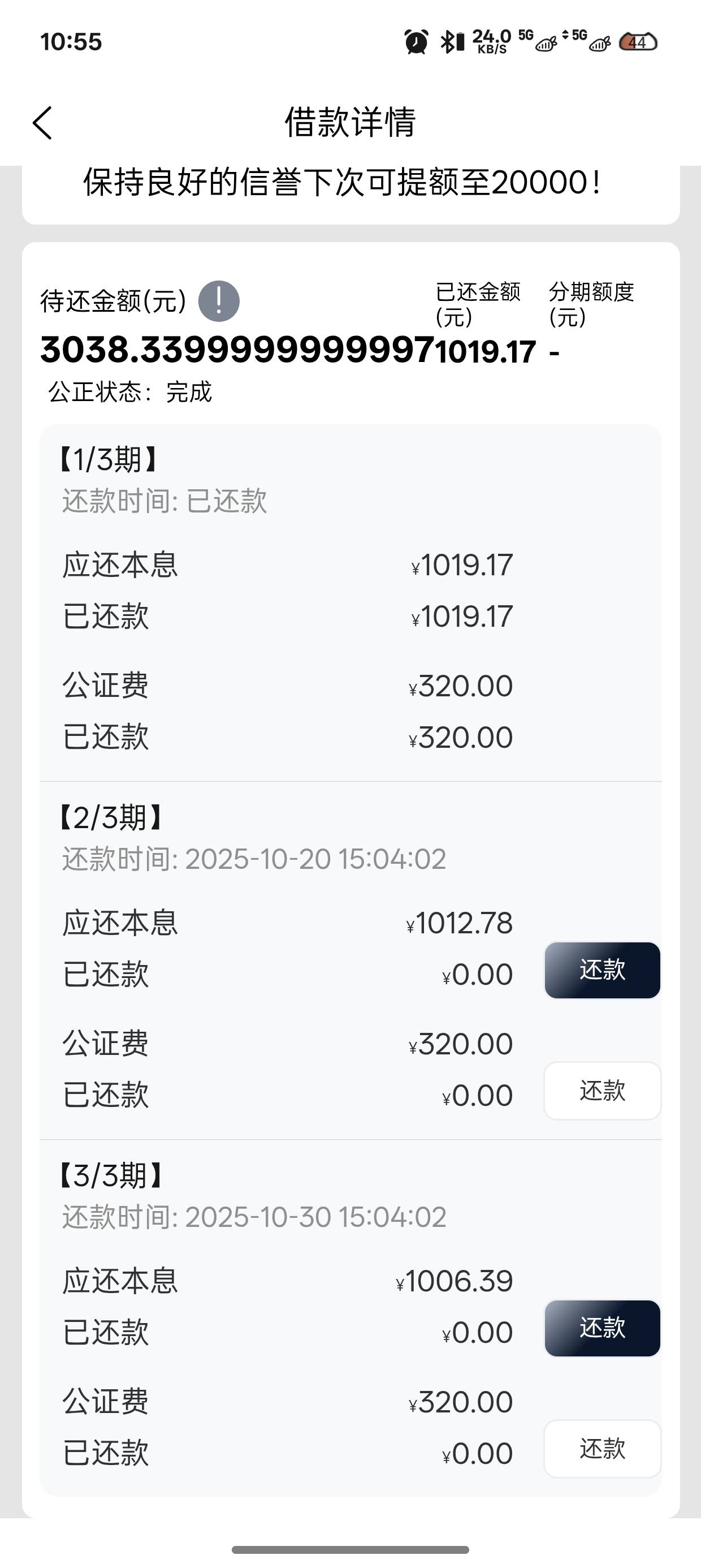Tap the alarm clock status icon

pos(416,42)
